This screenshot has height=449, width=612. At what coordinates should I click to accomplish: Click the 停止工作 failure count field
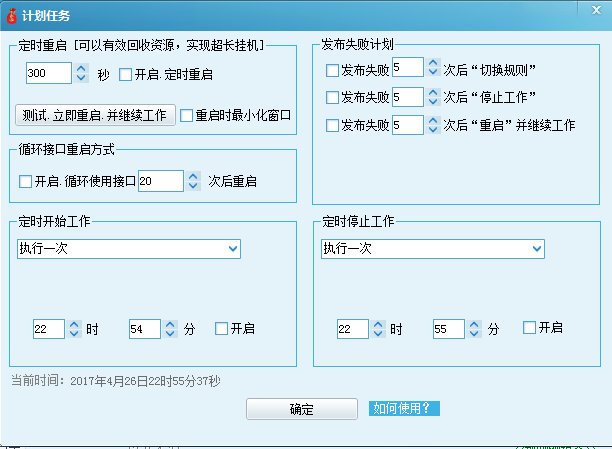pos(407,97)
